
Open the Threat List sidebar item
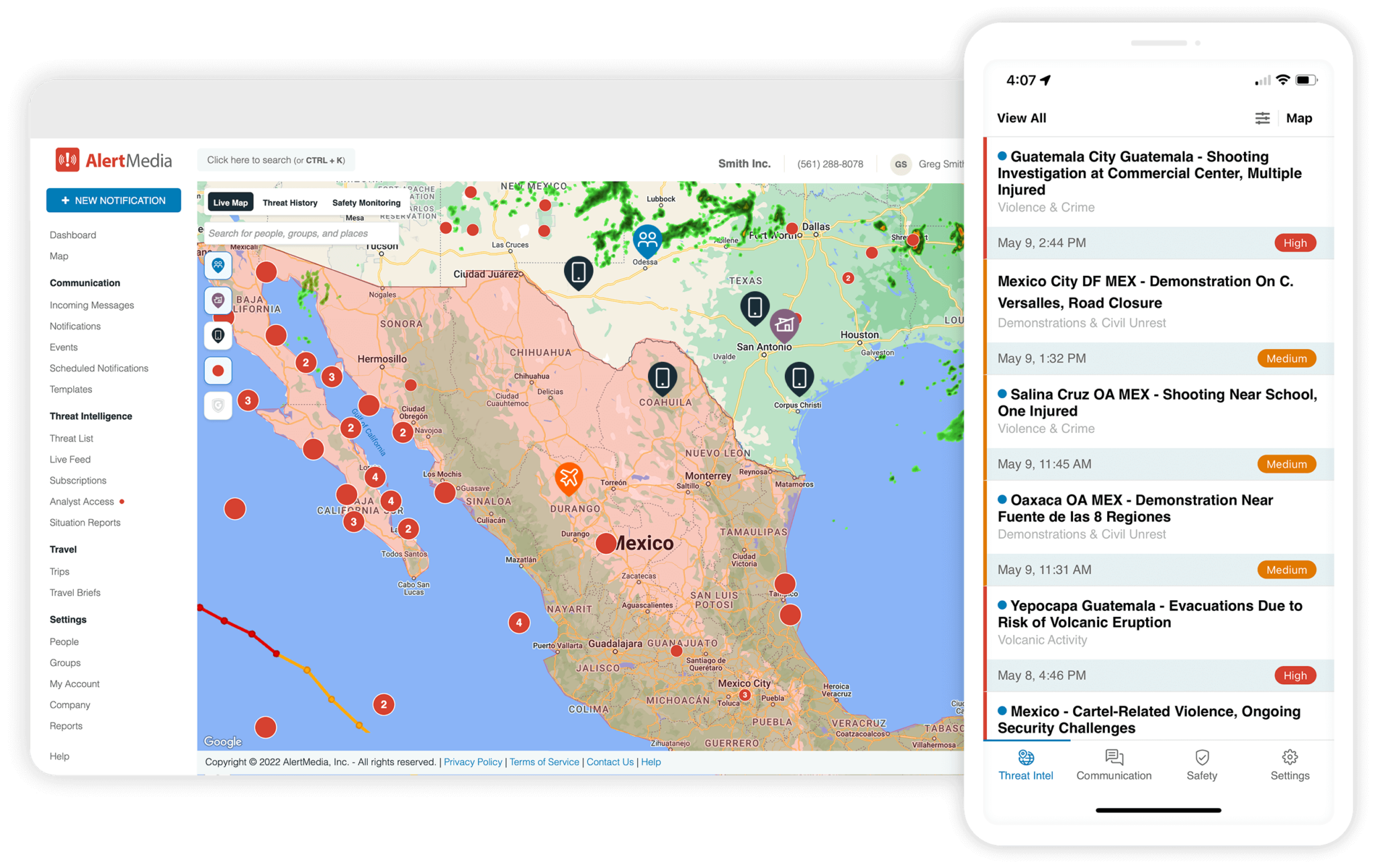click(71, 438)
